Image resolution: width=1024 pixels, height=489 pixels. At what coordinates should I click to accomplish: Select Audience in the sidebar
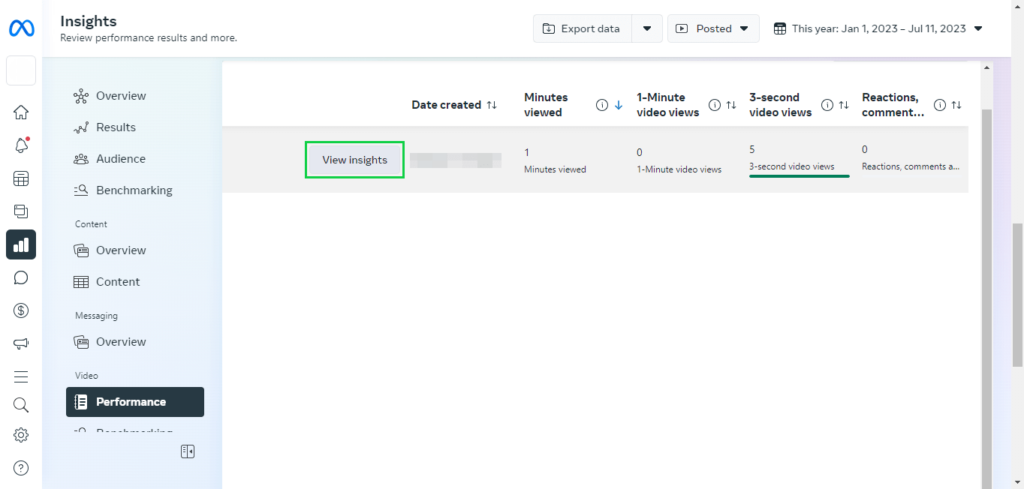tap(120, 159)
